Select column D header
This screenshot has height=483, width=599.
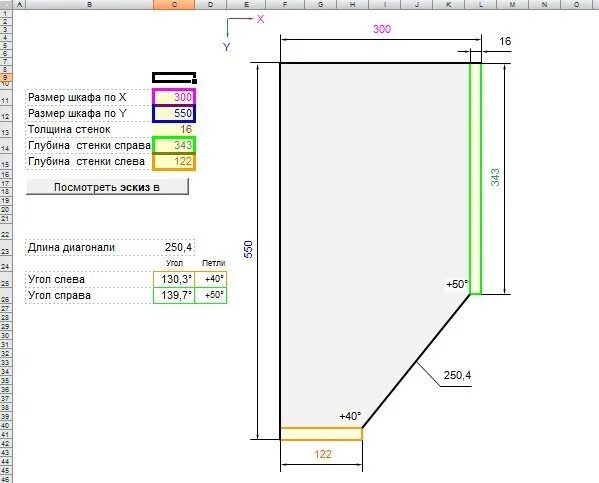point(211,5)
